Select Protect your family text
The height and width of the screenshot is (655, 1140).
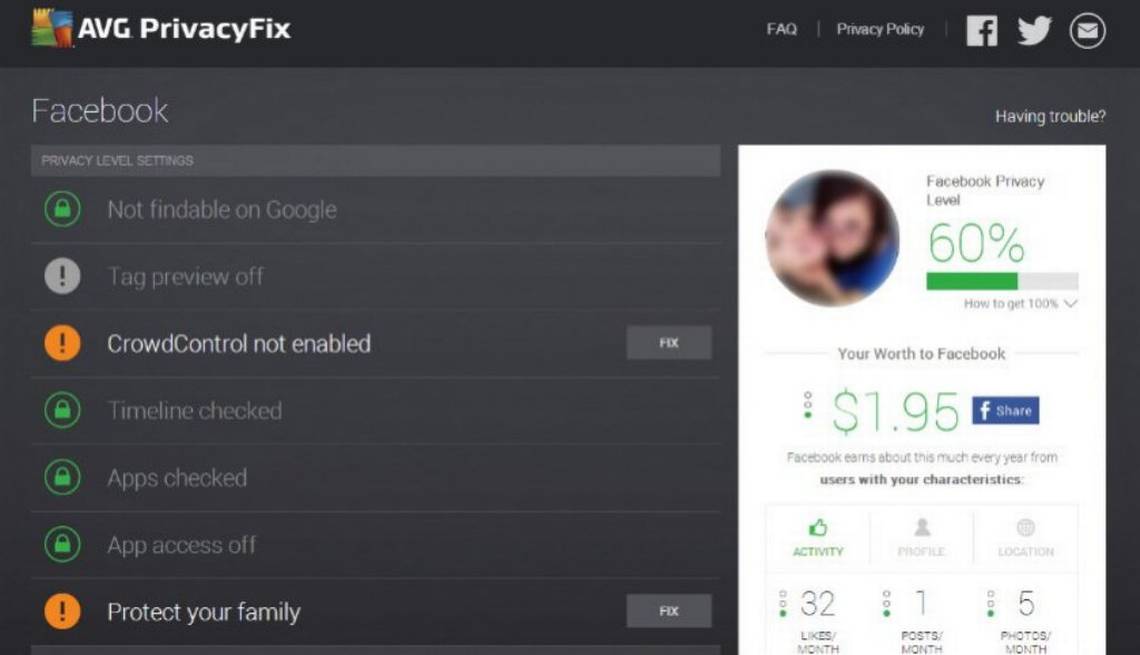tap(204, 612)
